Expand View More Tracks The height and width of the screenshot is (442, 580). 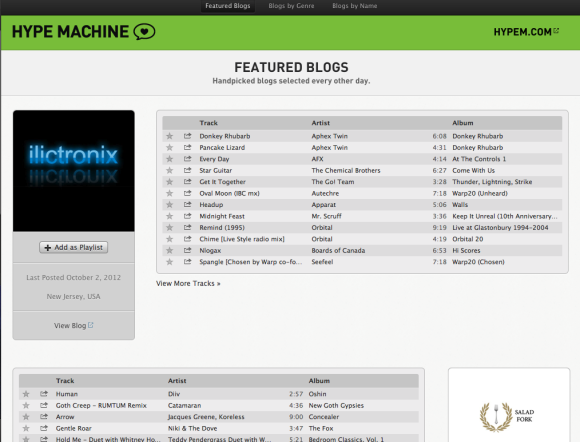tap(188, 283)
